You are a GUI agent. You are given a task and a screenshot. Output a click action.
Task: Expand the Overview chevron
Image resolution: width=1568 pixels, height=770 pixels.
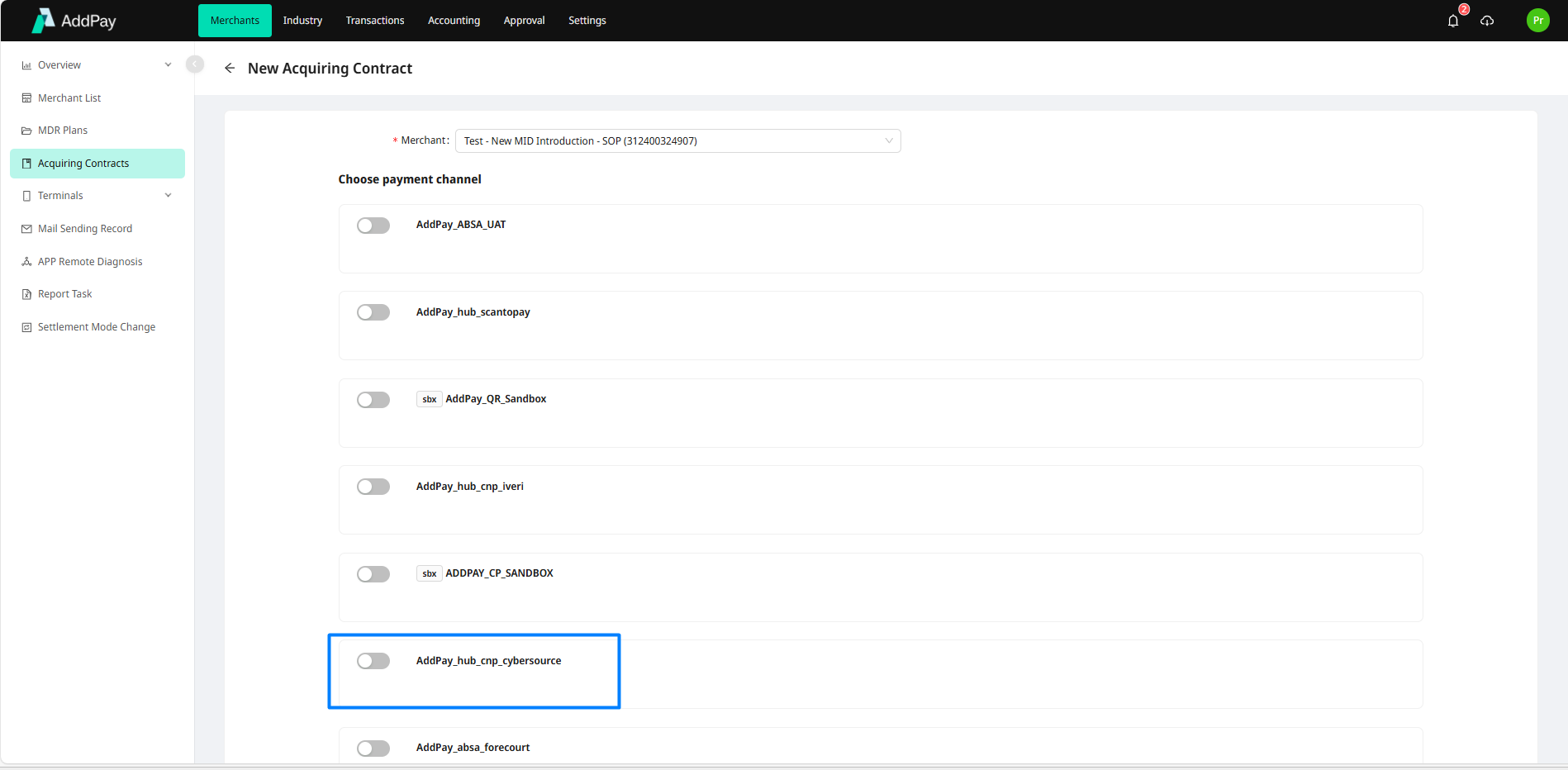(168, 65)
